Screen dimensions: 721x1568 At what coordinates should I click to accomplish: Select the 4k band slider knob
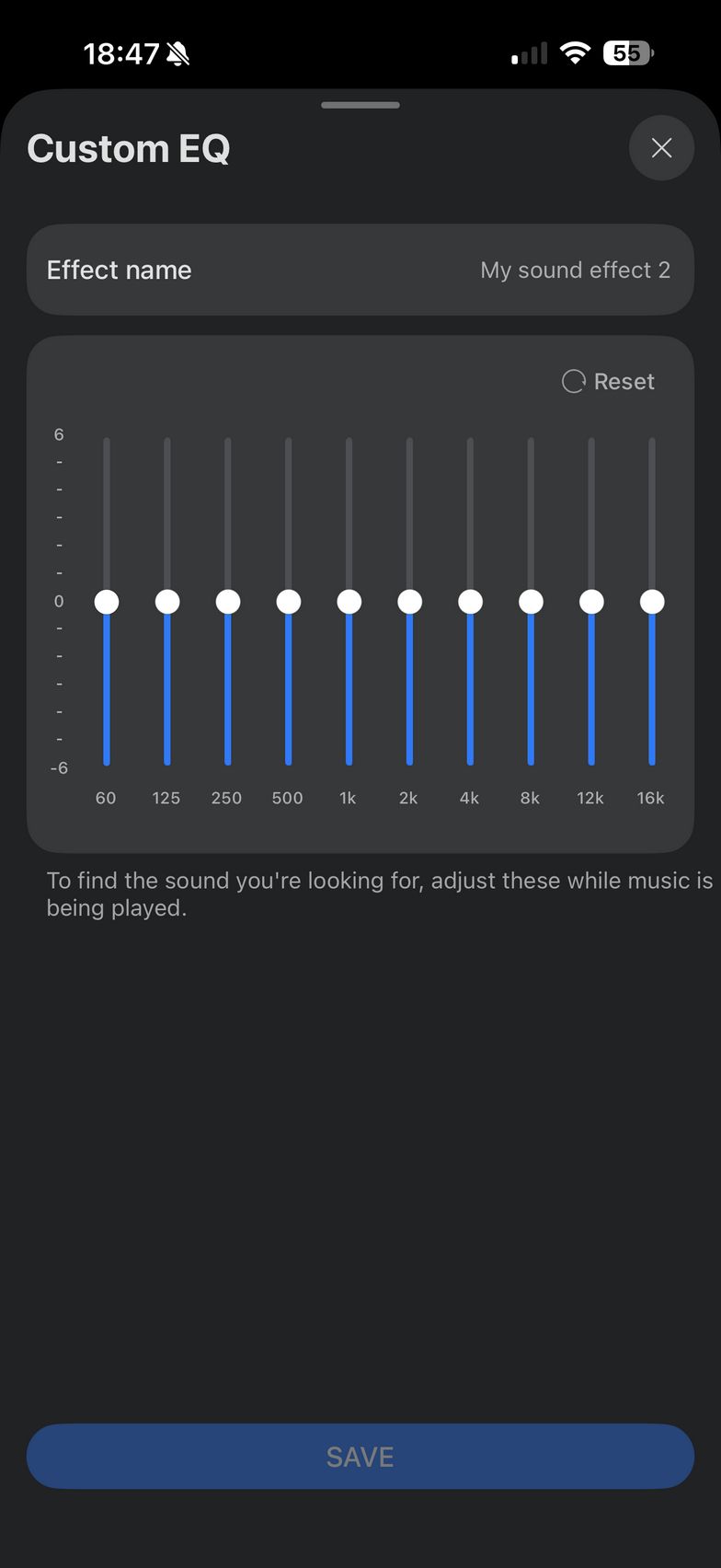(x=471, y=602)
